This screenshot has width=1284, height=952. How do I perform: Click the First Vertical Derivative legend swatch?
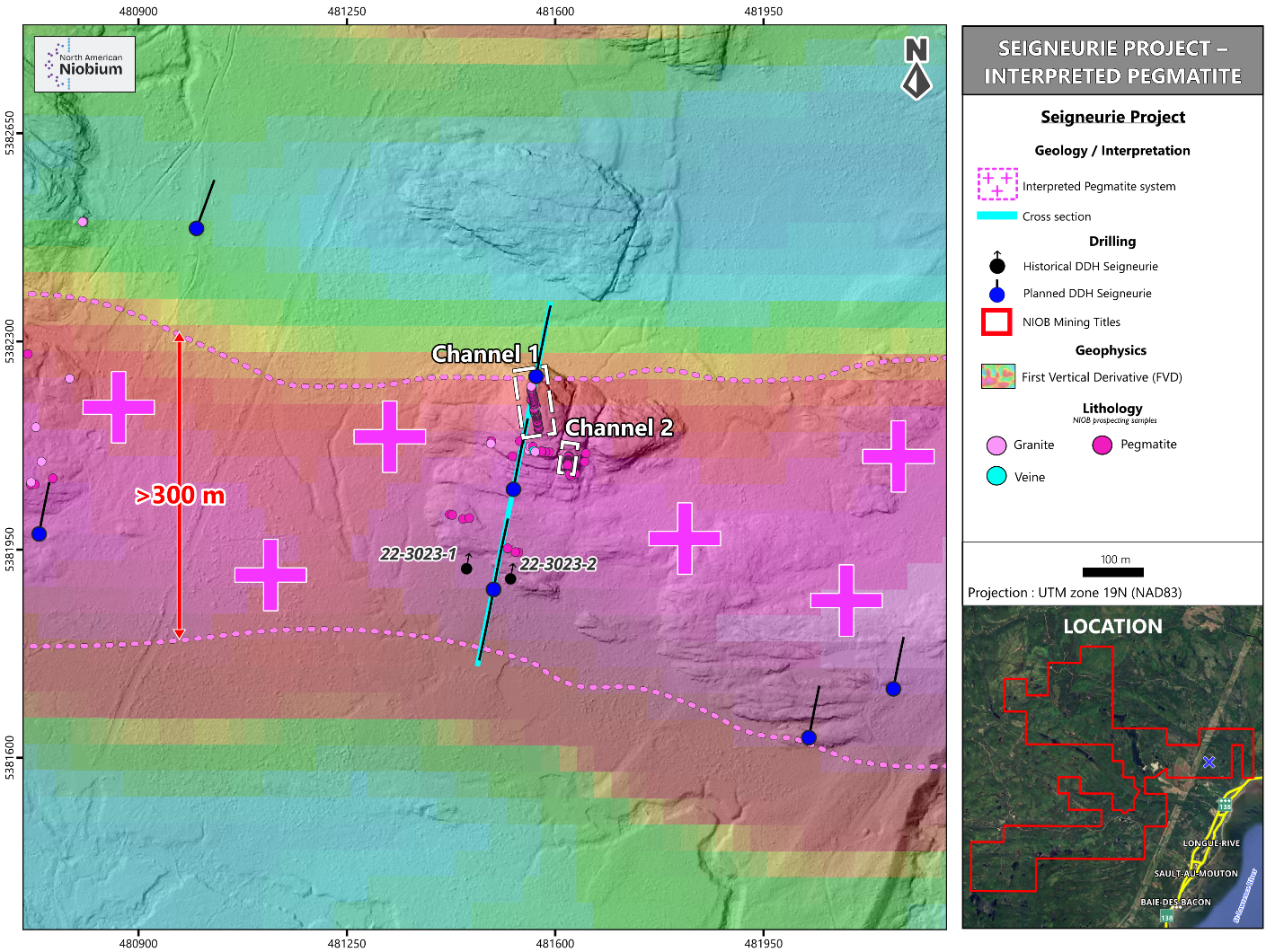coord(997,377)
